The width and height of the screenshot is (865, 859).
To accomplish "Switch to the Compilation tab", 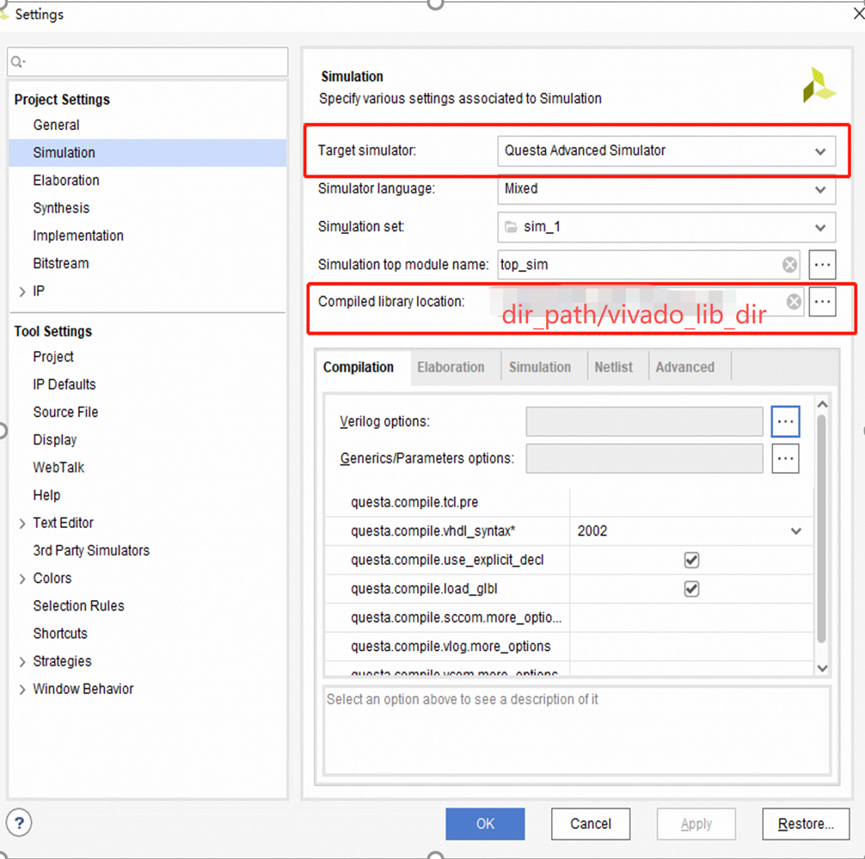I will tap(359, 367).
